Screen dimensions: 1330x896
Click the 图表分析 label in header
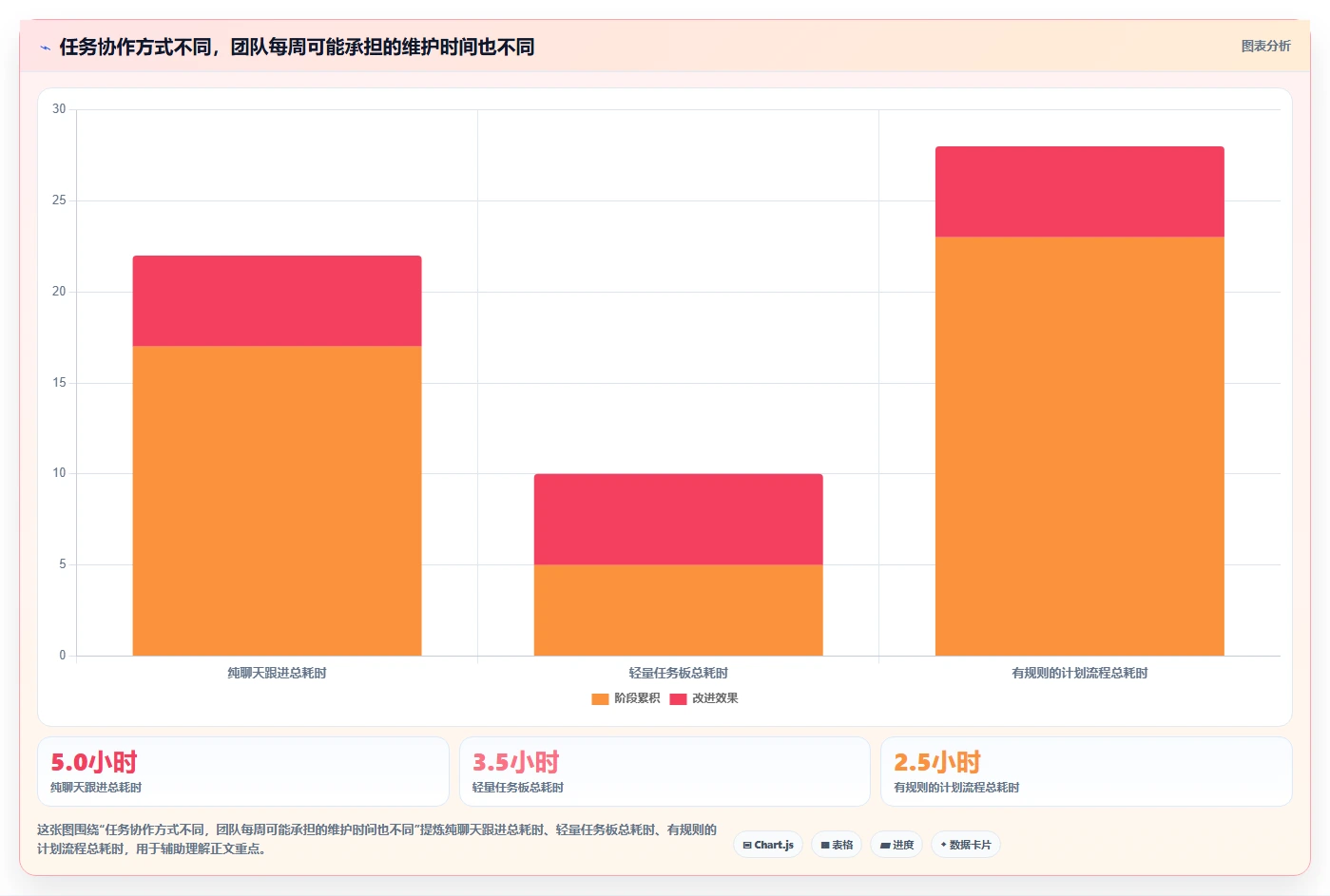1265,46
